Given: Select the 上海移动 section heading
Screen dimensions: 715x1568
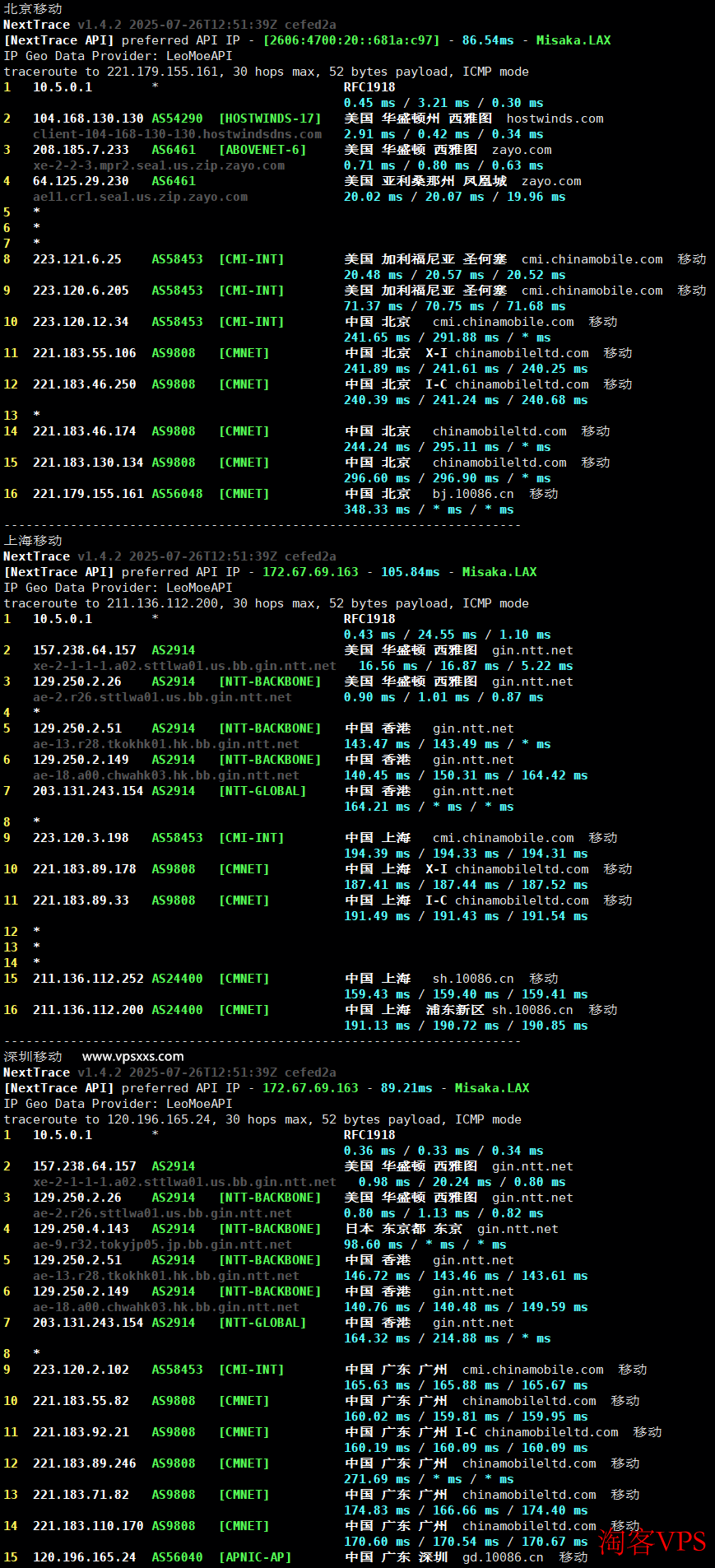Looking at the screenshot, I should 33,541.
